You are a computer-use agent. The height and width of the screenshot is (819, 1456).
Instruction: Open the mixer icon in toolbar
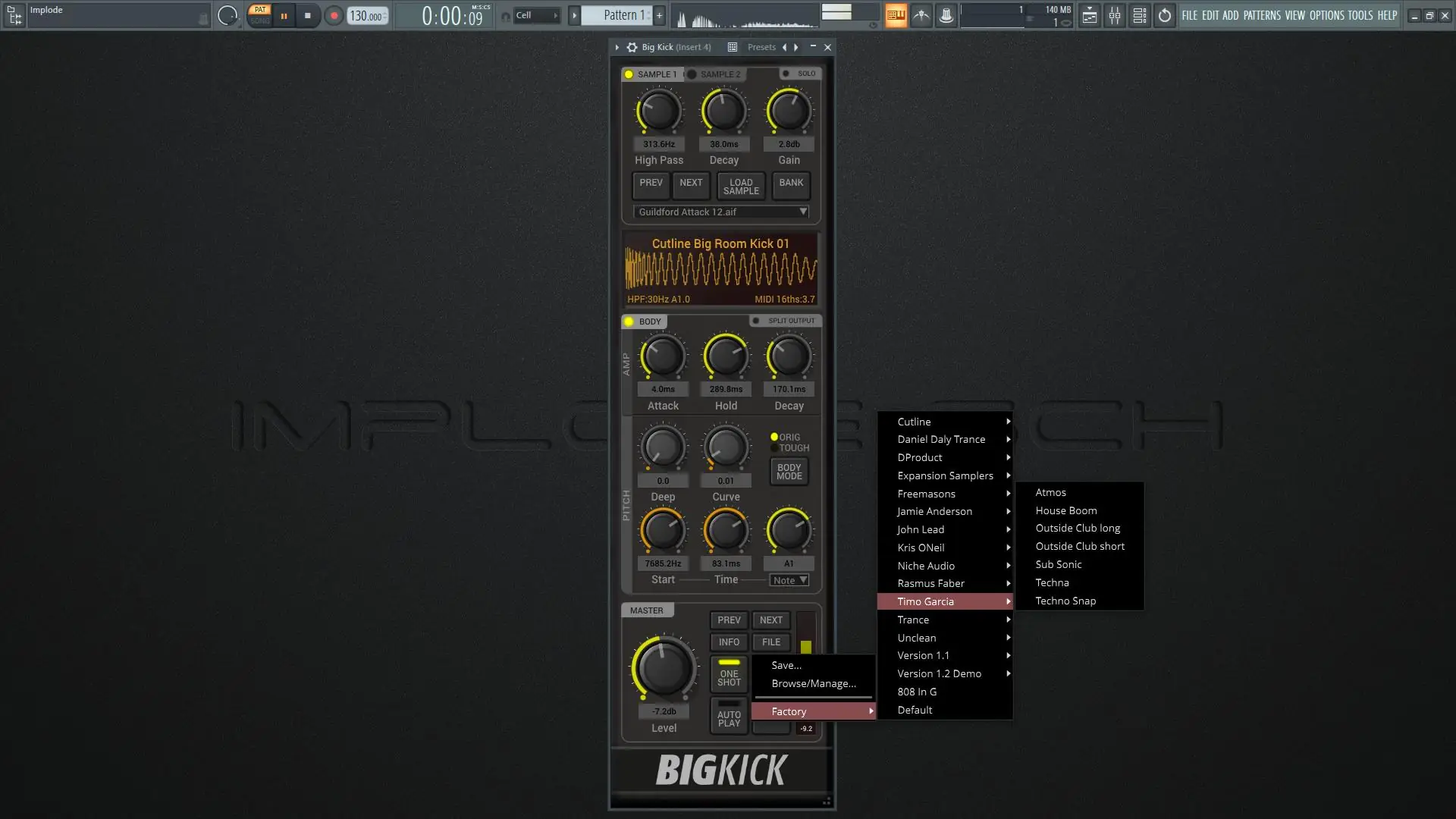point(1114,15)
